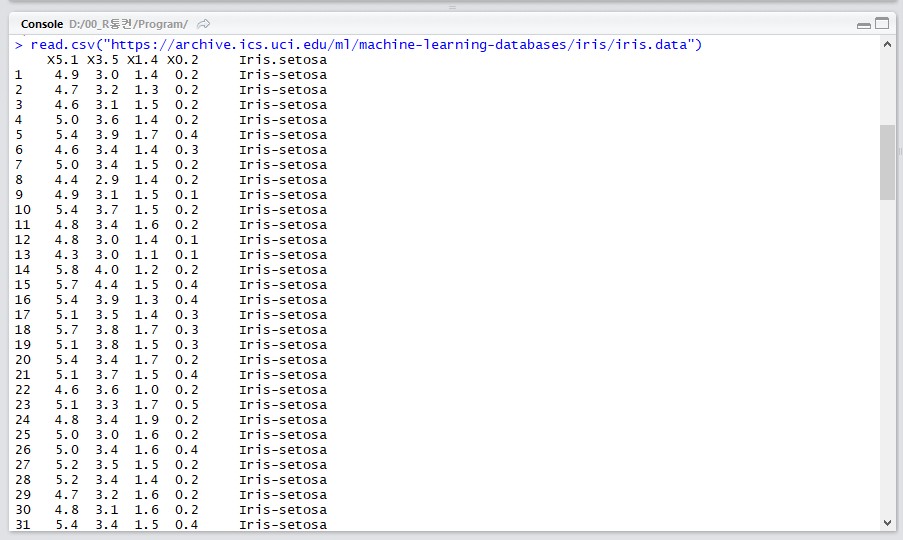This screenshot has height=540, width=903.
Task: Click row number 10
Action: pos(22,210)
